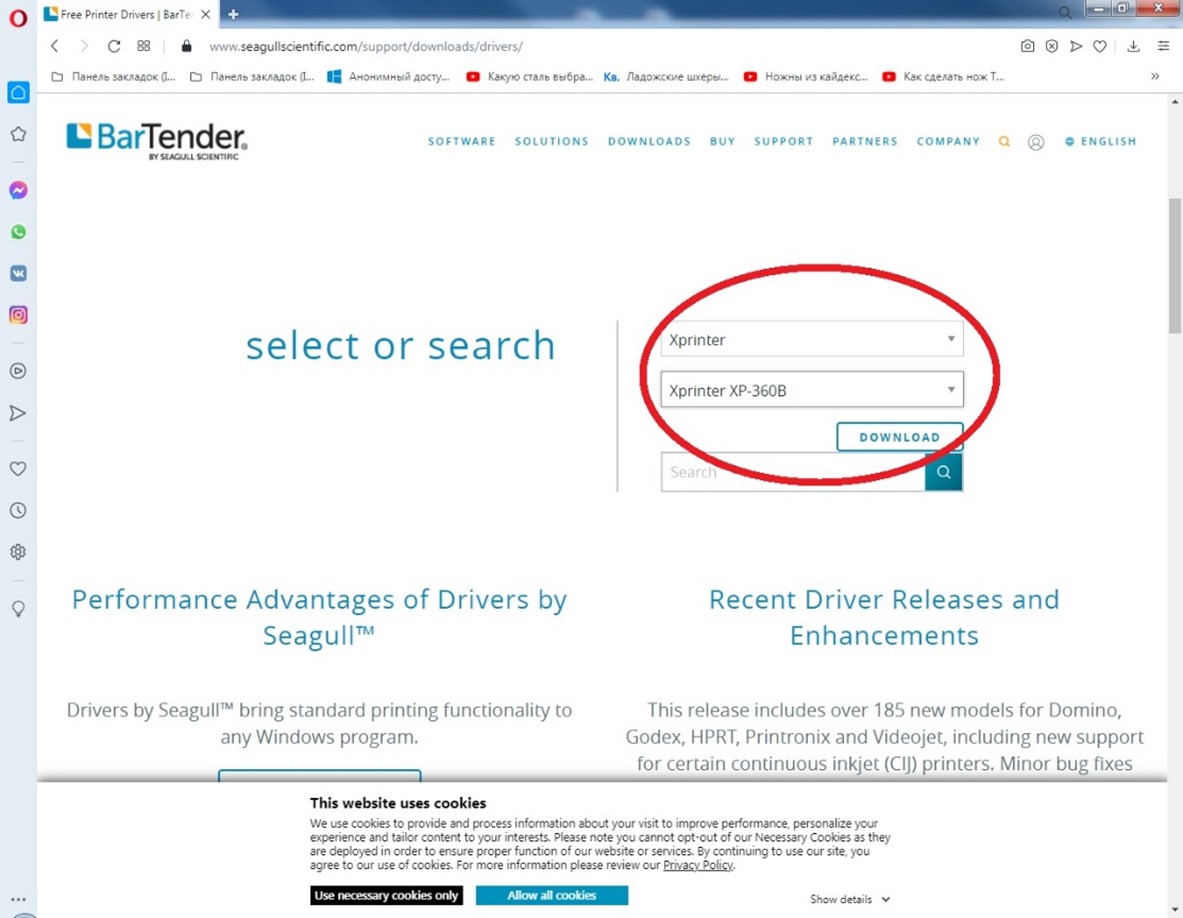Show more bookmarks bar items chevron
Viewport: 1183px width, 918px height.
[x=1155, y=76]
